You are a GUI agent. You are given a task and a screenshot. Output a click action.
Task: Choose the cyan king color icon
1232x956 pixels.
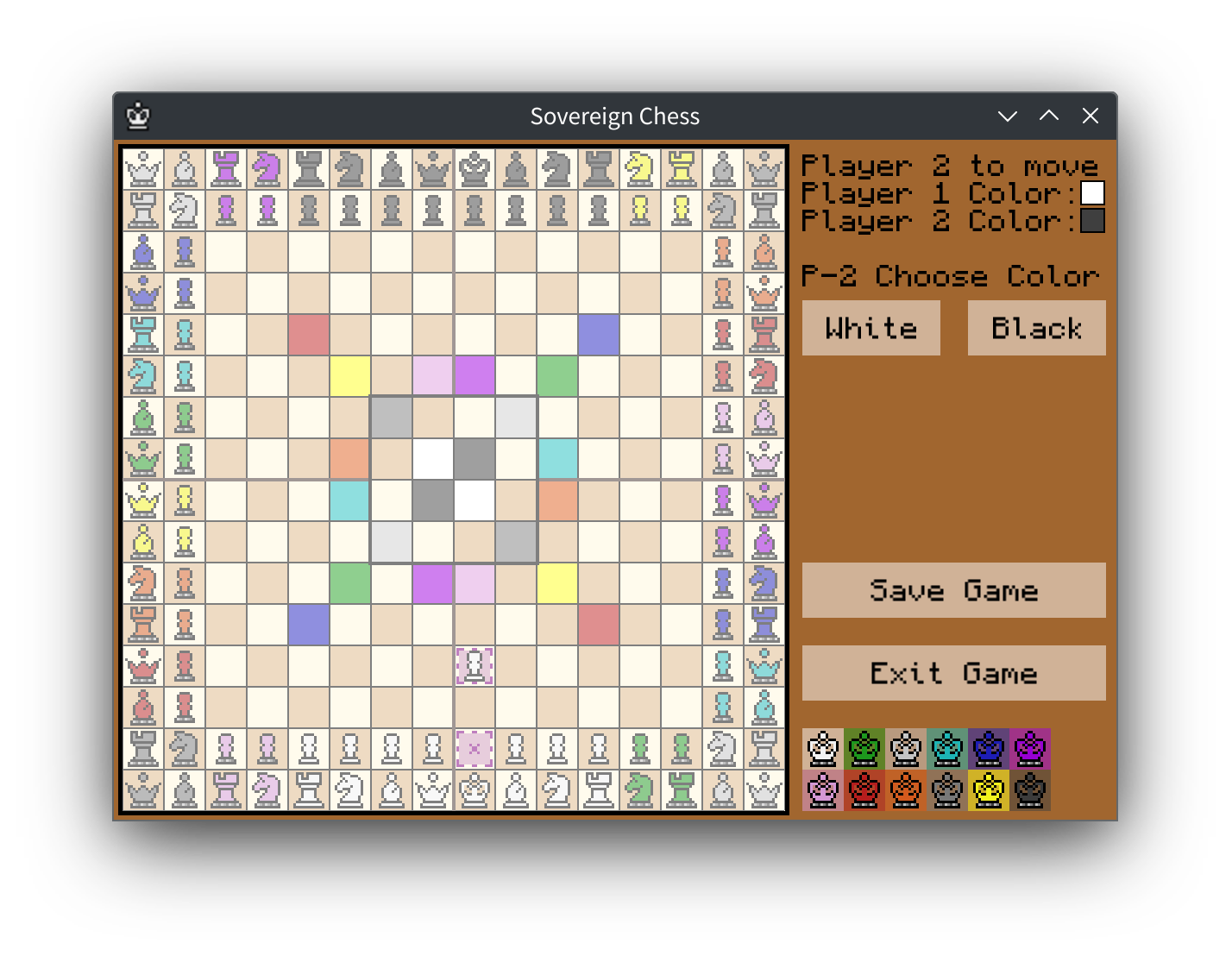pos(947,749)
